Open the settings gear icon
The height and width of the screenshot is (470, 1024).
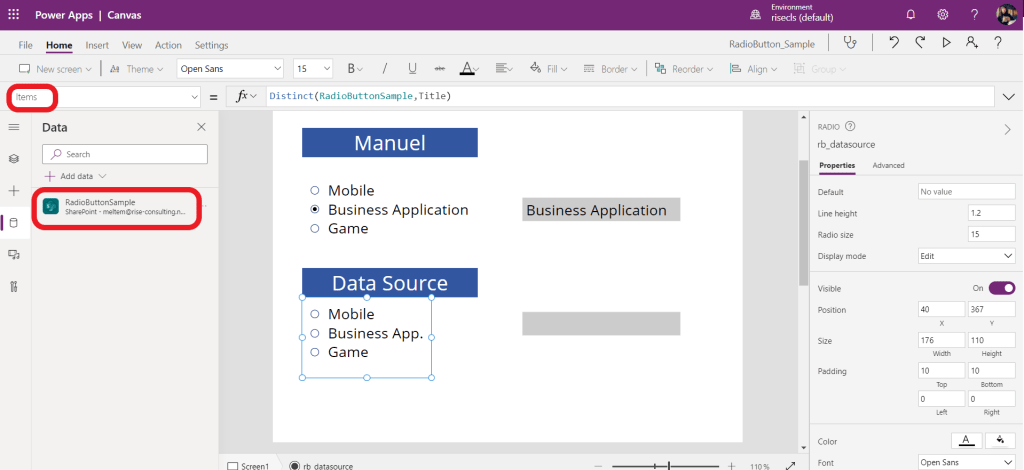tap(942, 14)
